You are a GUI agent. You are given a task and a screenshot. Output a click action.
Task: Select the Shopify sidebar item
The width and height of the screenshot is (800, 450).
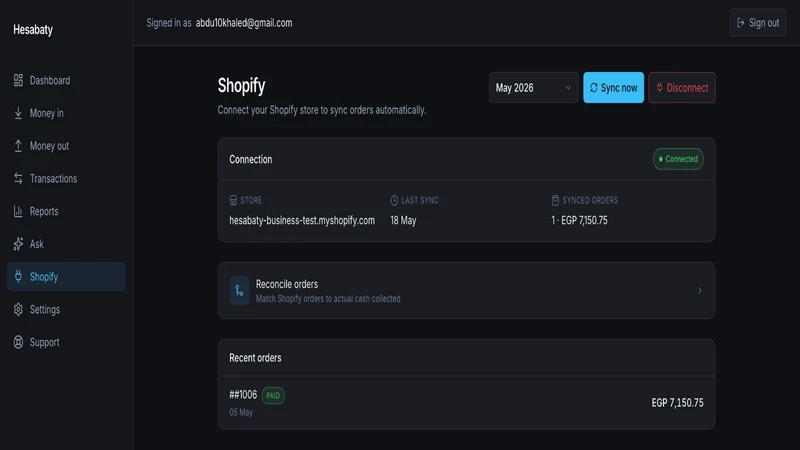point(66,277)
